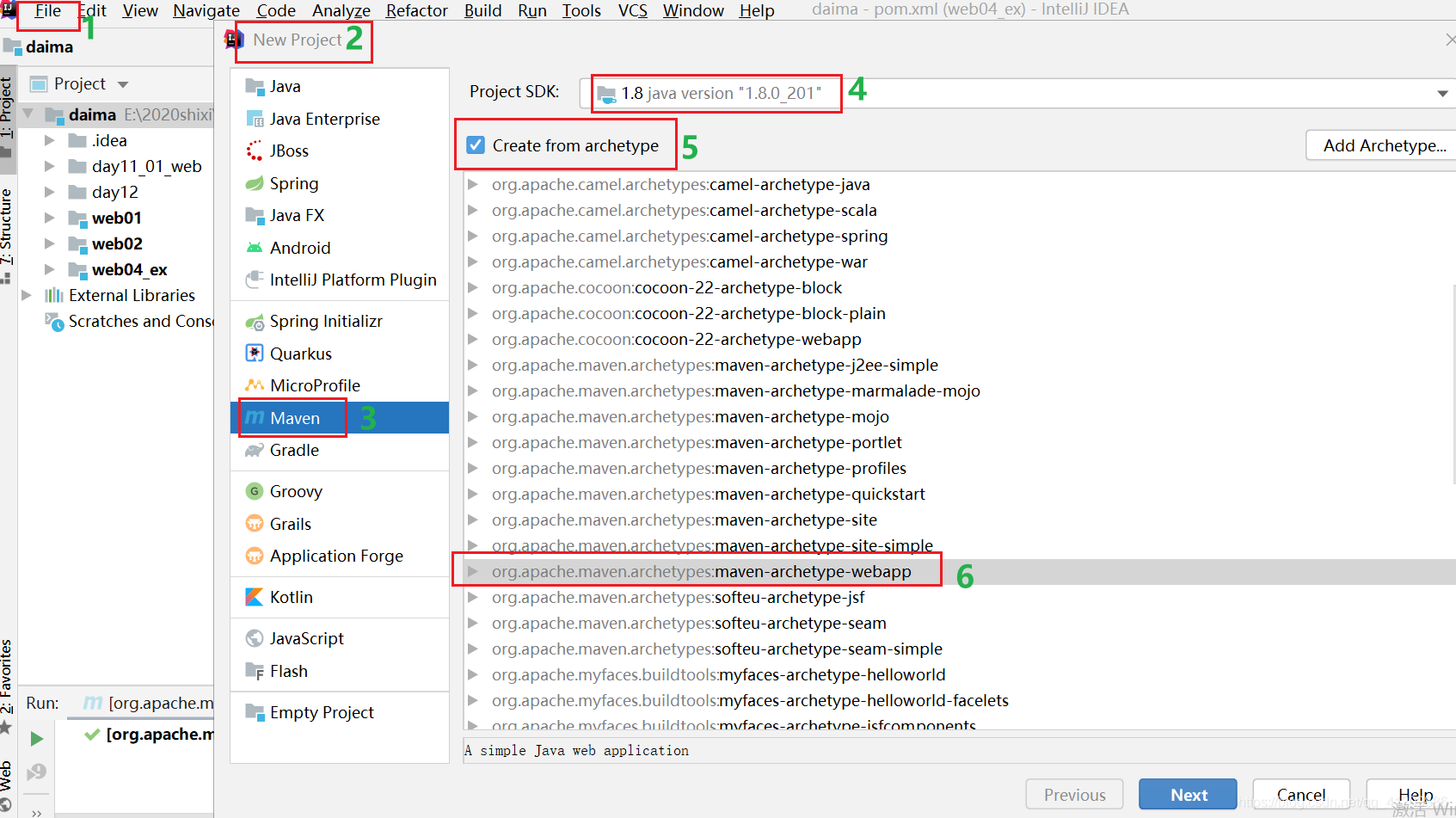Select the Spring leaf icon
Viewport: 1456px width, 818px height.
(255, 183)
